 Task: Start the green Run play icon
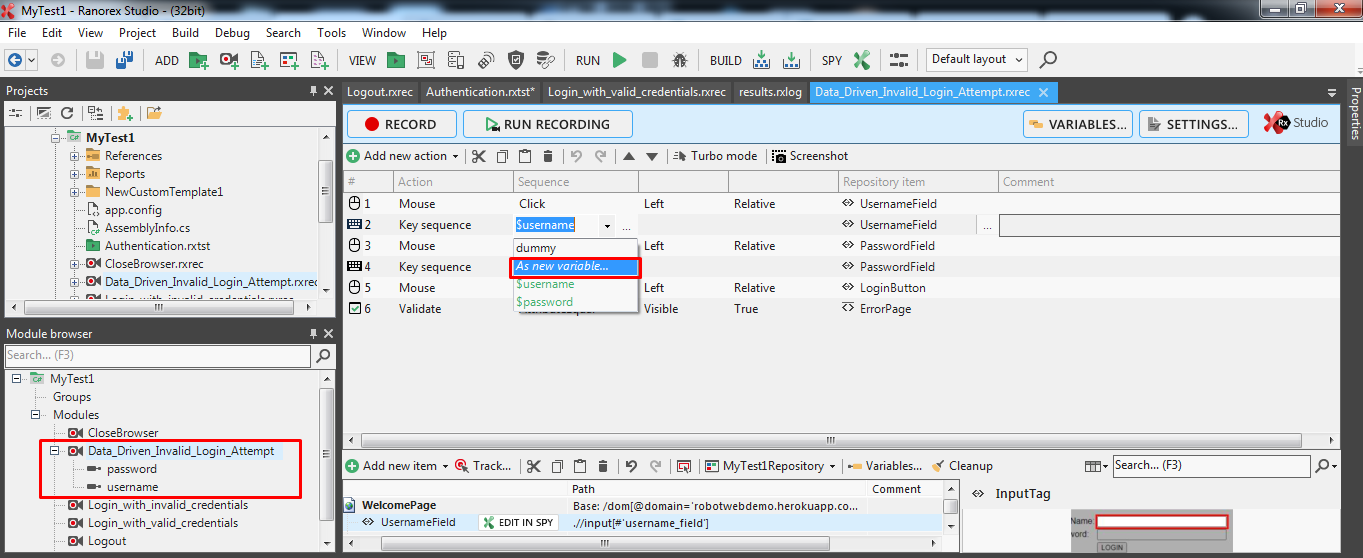(620, 60)
